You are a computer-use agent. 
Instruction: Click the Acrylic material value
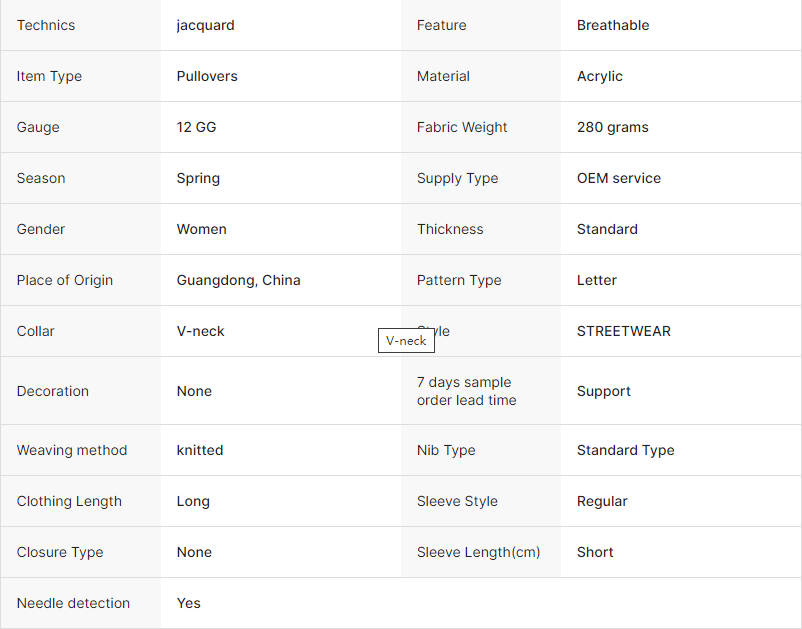tap(599, 77)
